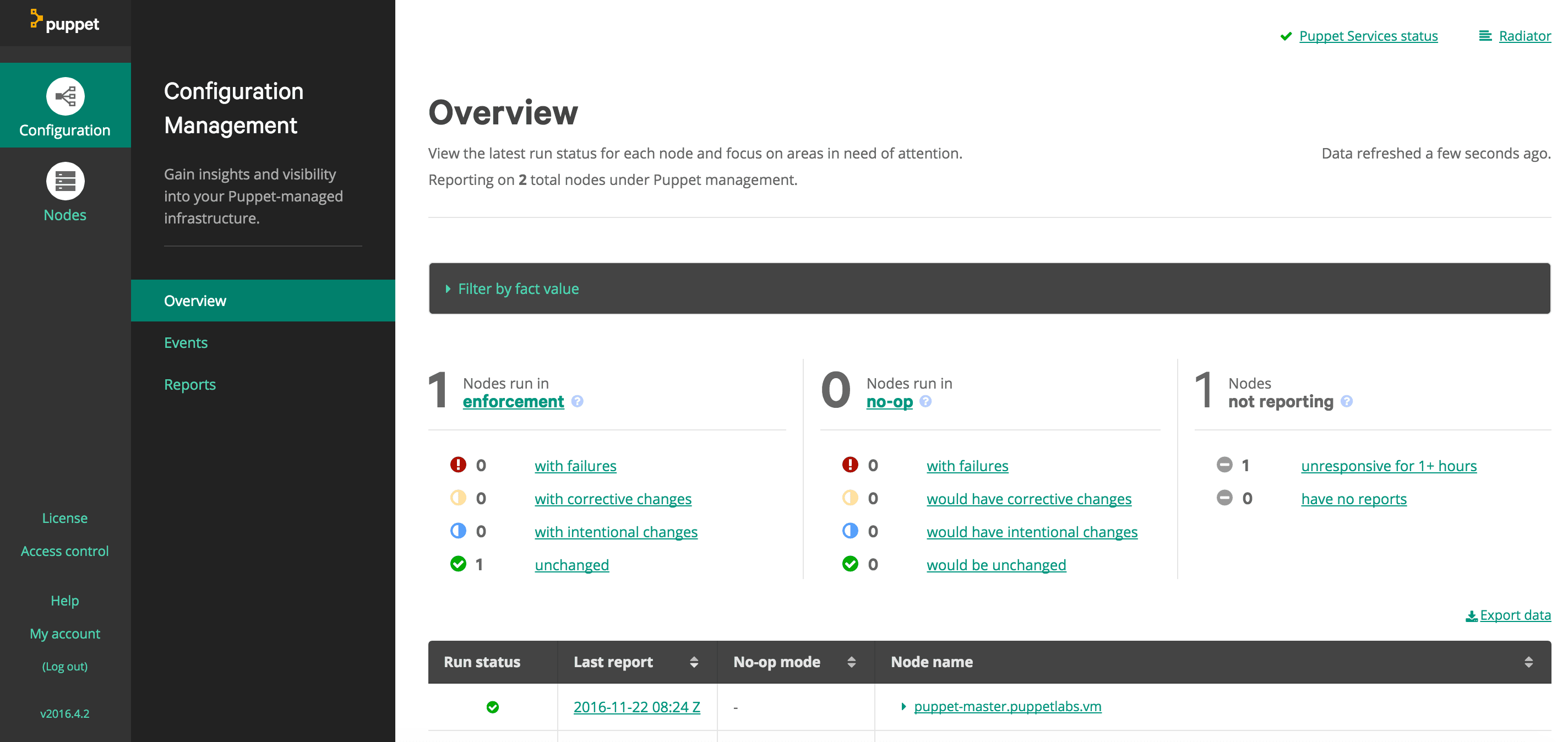
Task: Open the Reports page
Action: [190, 384]
